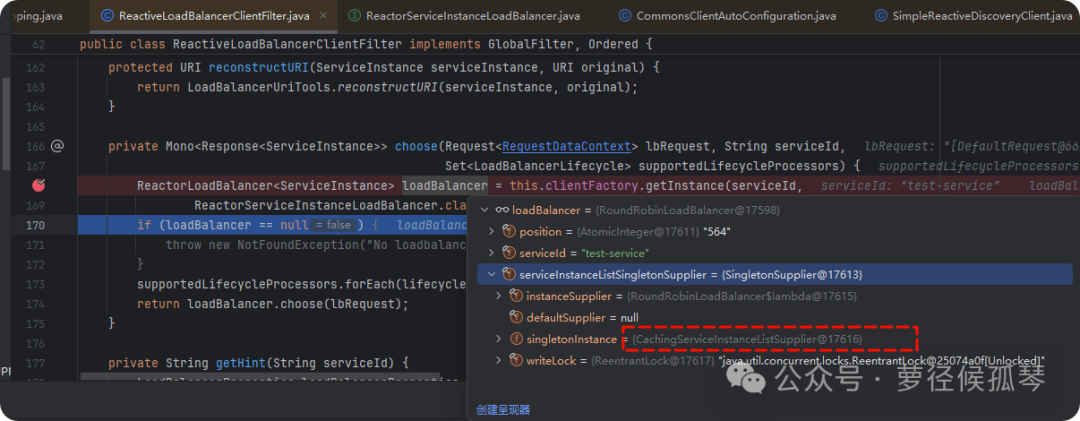Click the editor's left vertical scrollbar thumb

tap(7, 124)
